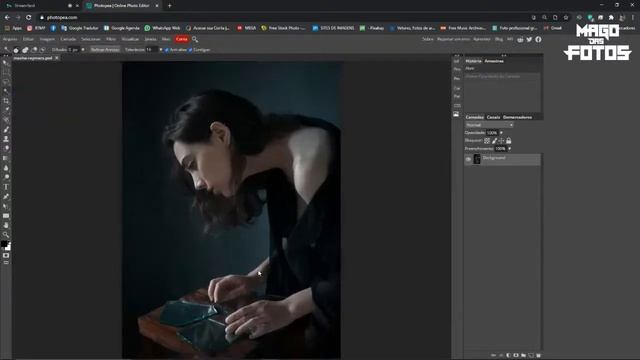
Task: Open the Arquivo menu
Action: click(10, 39)
